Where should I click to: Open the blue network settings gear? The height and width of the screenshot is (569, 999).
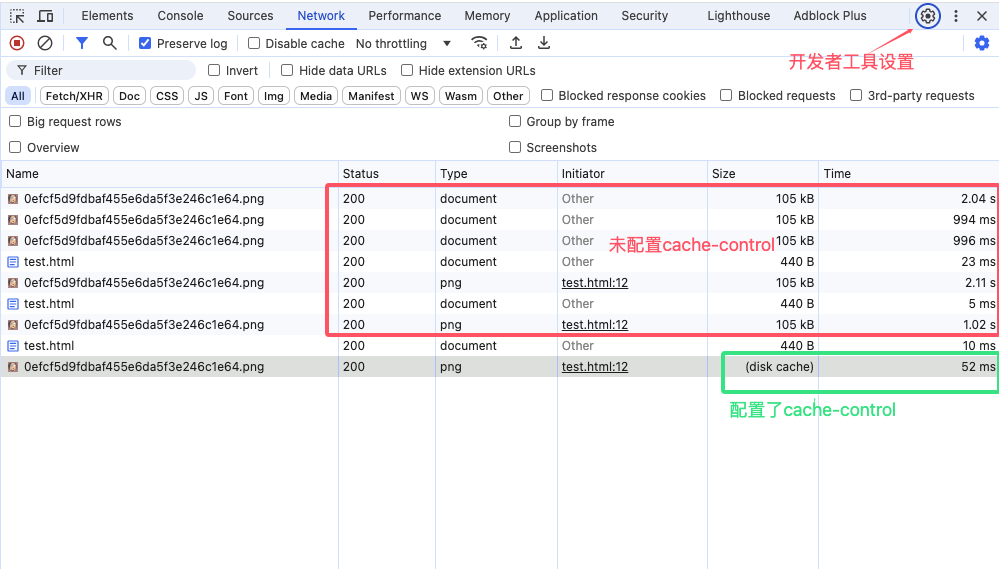pyautogui.click(x=982, y=43)
